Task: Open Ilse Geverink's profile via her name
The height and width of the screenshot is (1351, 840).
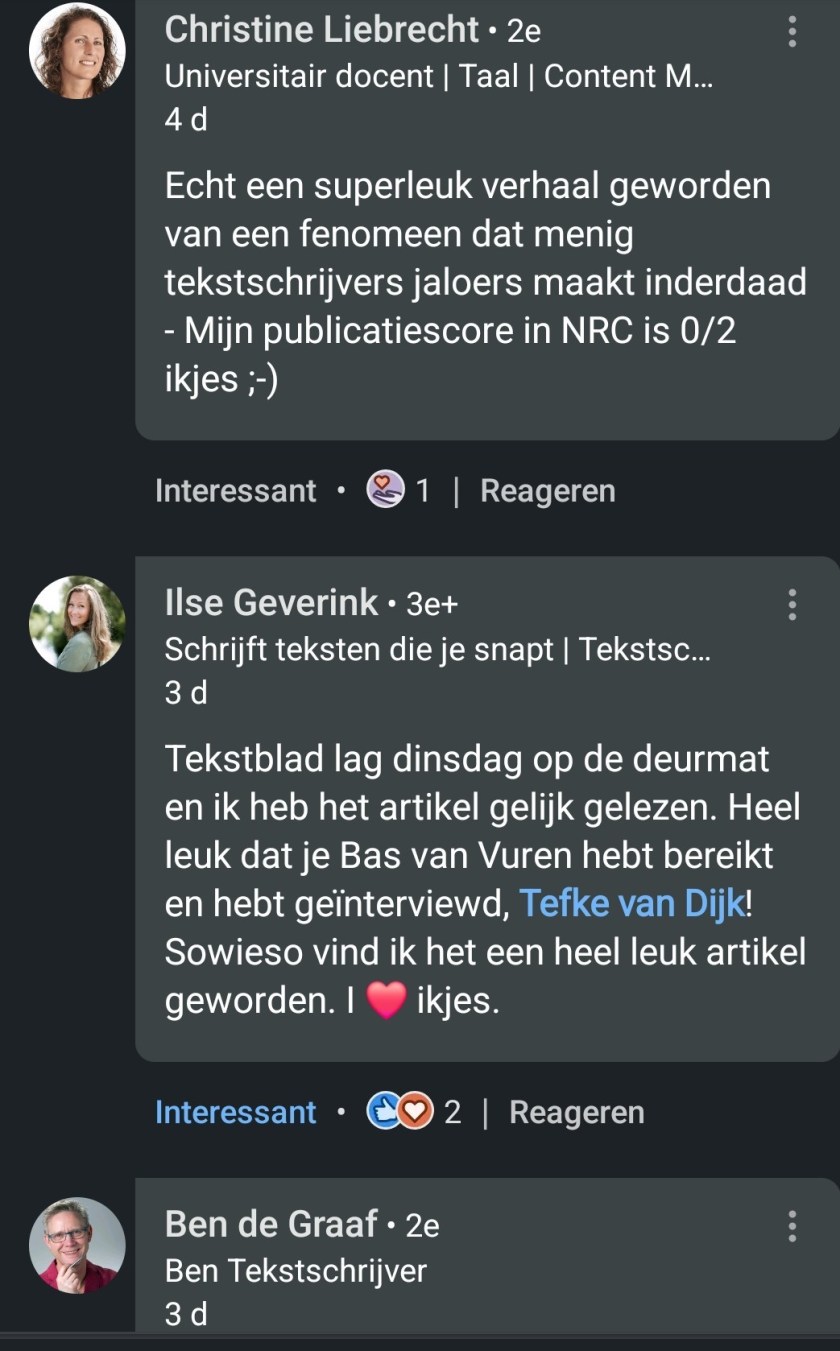Action: pyautogui.click(x=271, y=602)
